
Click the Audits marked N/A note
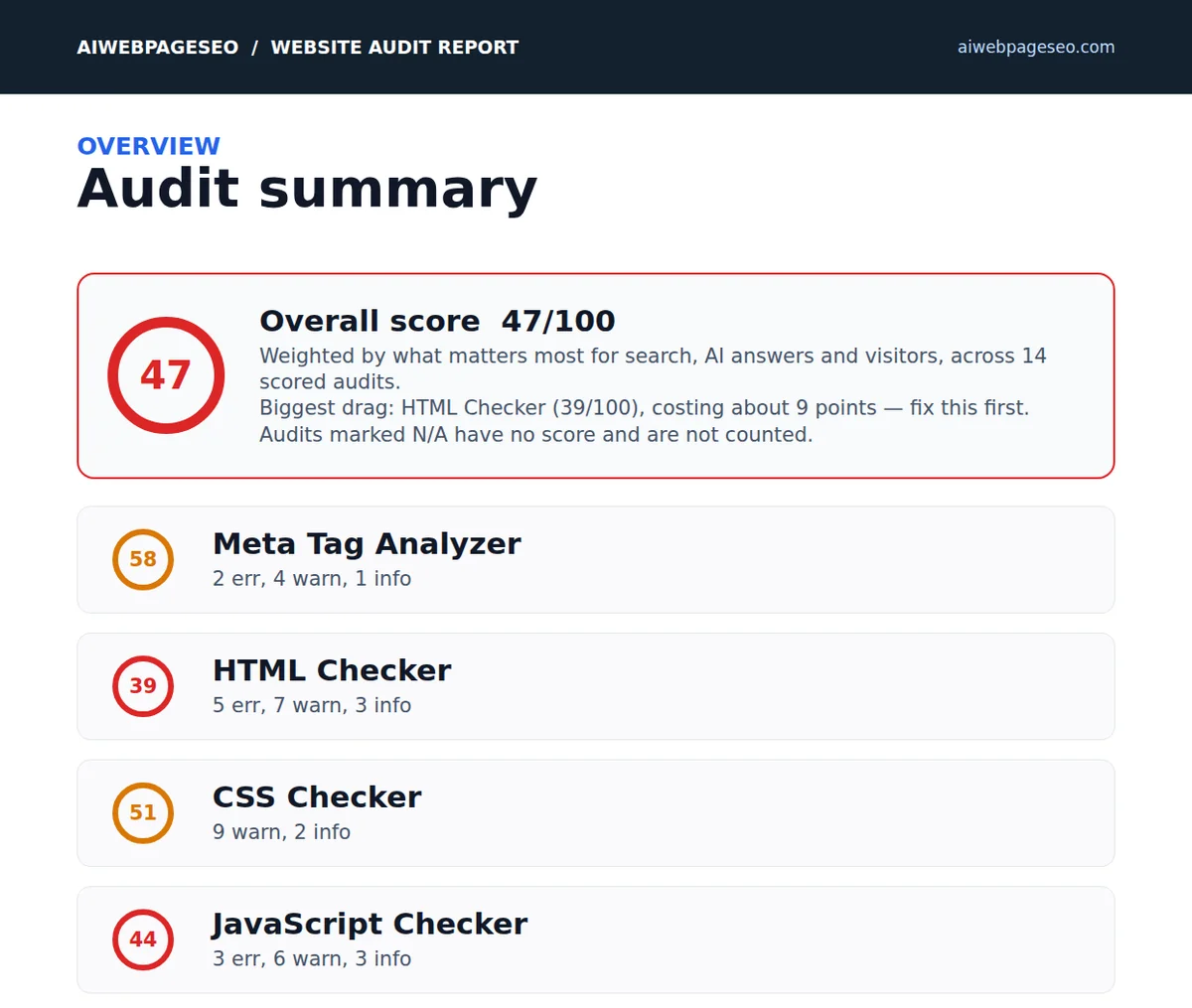point(535,435)
